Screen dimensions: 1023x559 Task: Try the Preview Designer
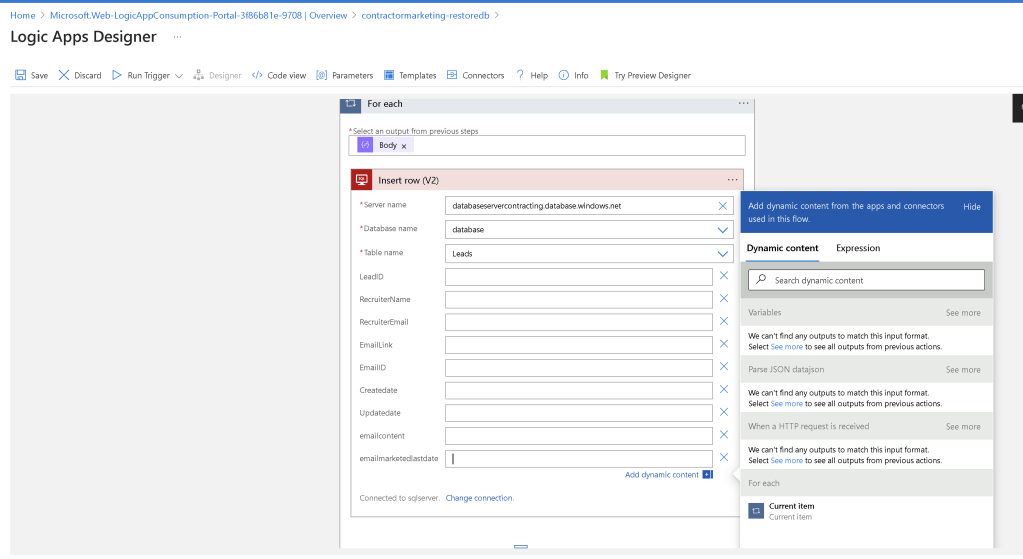(x=645, y=76)
